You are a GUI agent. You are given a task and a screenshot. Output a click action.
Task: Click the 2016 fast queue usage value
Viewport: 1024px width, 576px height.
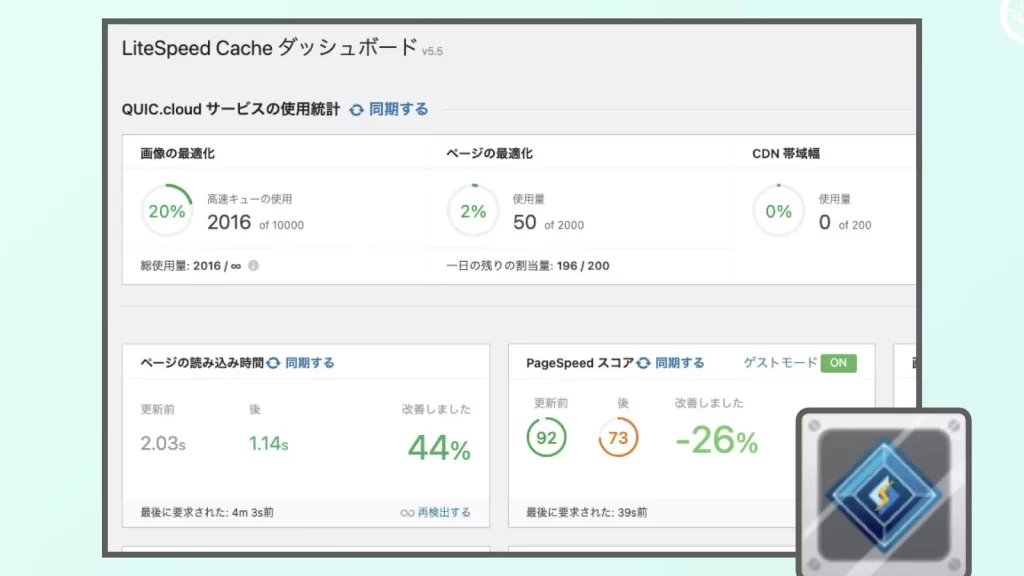coord(229,223)
